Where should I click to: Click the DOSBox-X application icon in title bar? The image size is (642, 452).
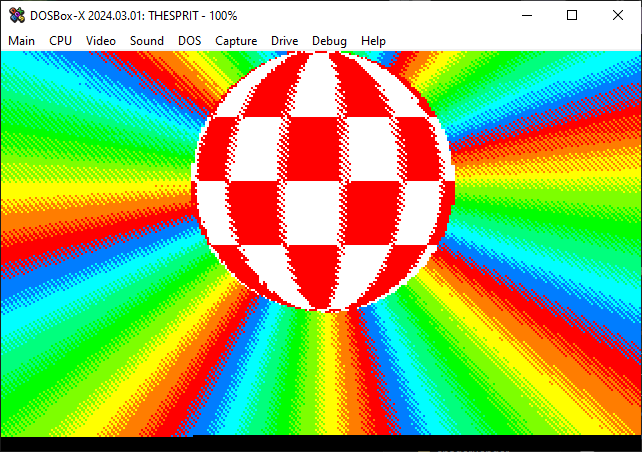[x=16, y=15]
